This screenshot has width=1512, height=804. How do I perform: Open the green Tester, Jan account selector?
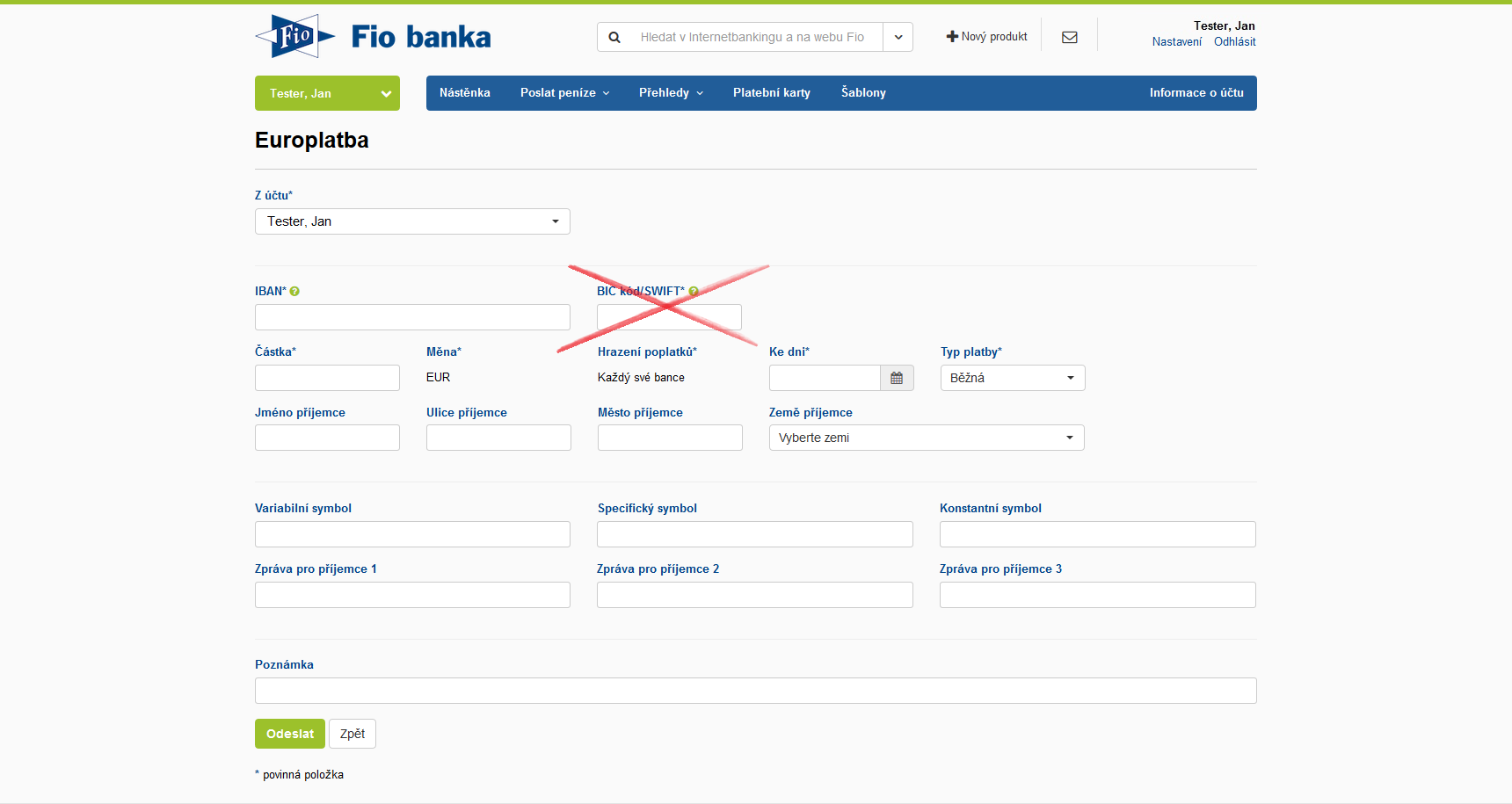(327, 93)
